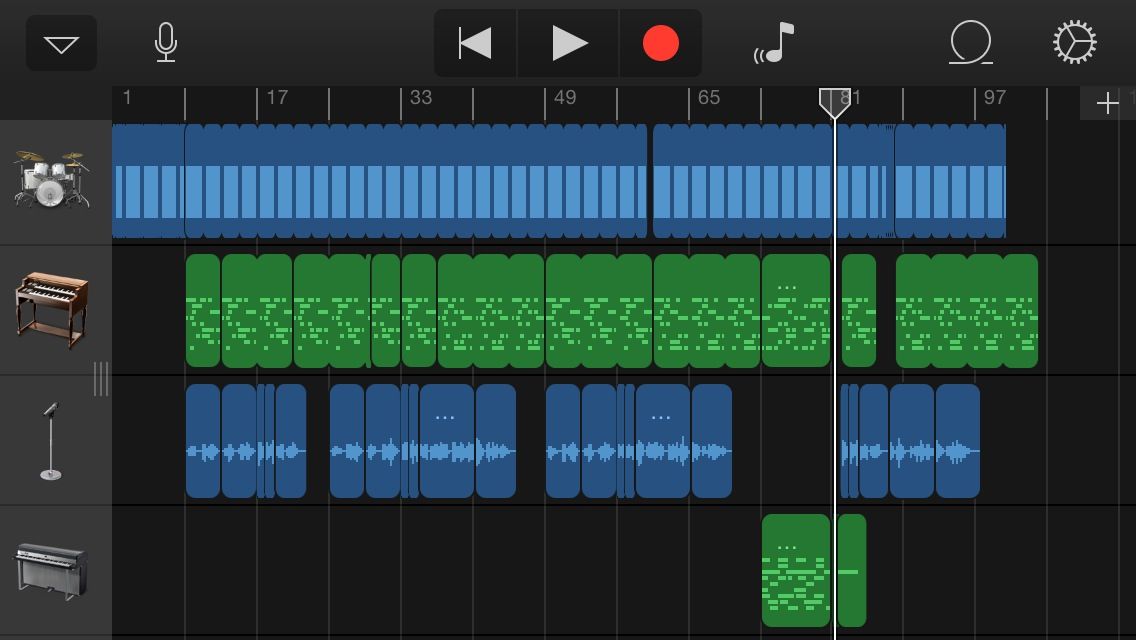Screen dimensions: 1136x640
Task: Go to beginning with the rewind button
Action: tap(475, 43)
